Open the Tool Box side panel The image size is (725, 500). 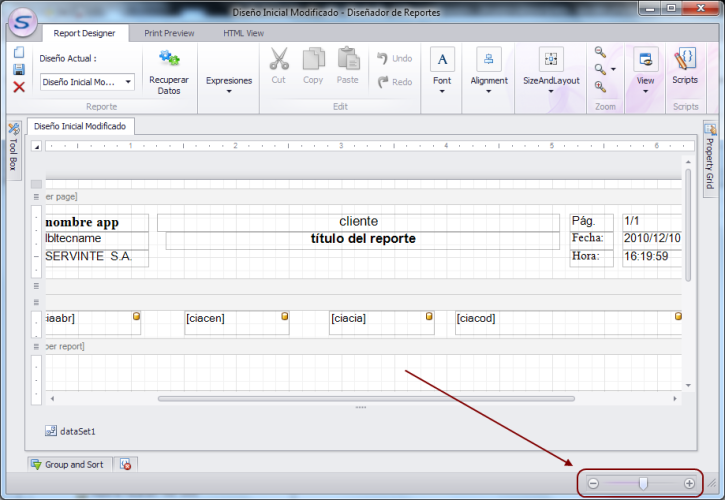tap(13, 147)
